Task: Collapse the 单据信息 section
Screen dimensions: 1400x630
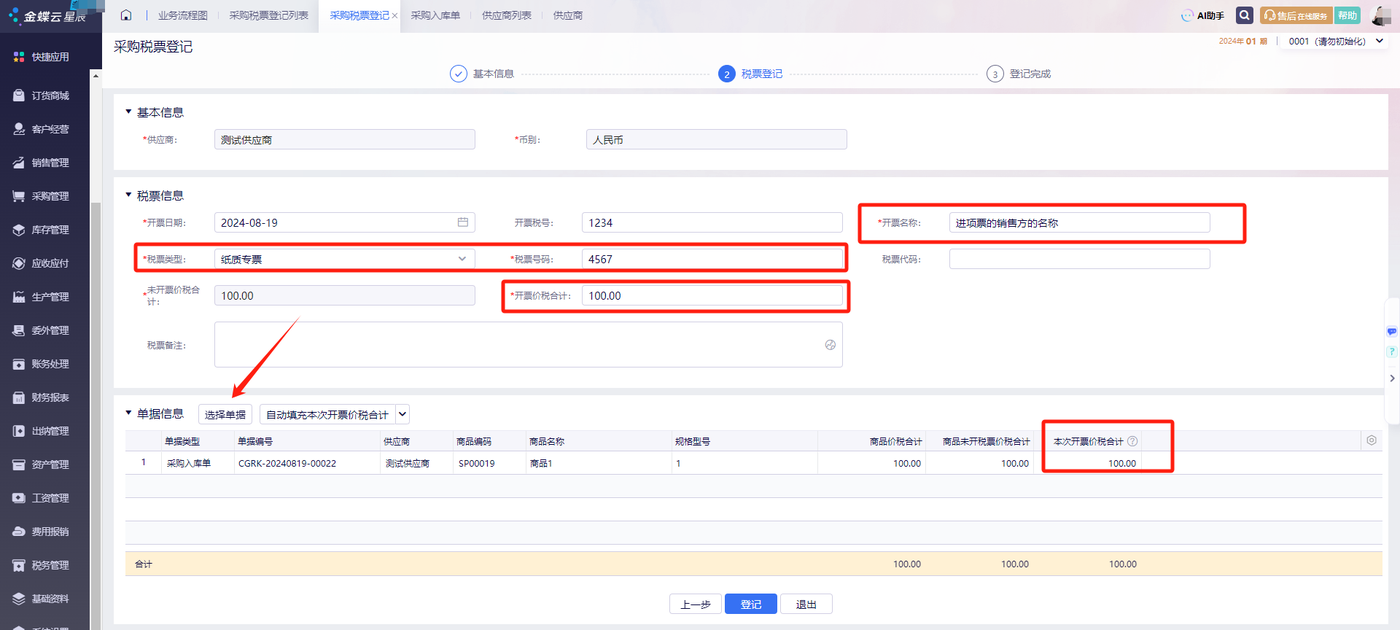Action: pyautogui.click(x=128, y=413)
